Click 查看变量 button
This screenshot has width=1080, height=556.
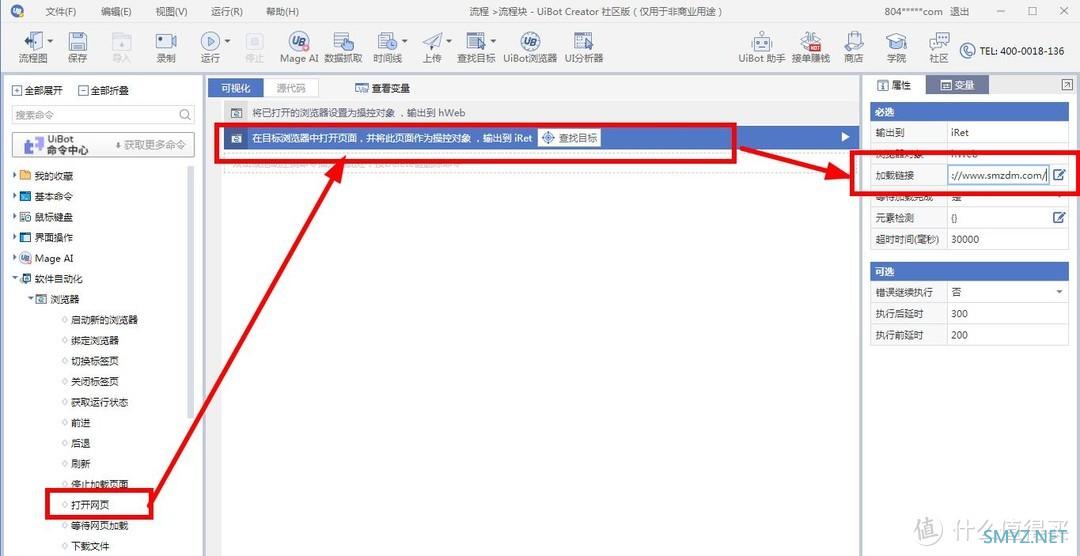point(383,88)
